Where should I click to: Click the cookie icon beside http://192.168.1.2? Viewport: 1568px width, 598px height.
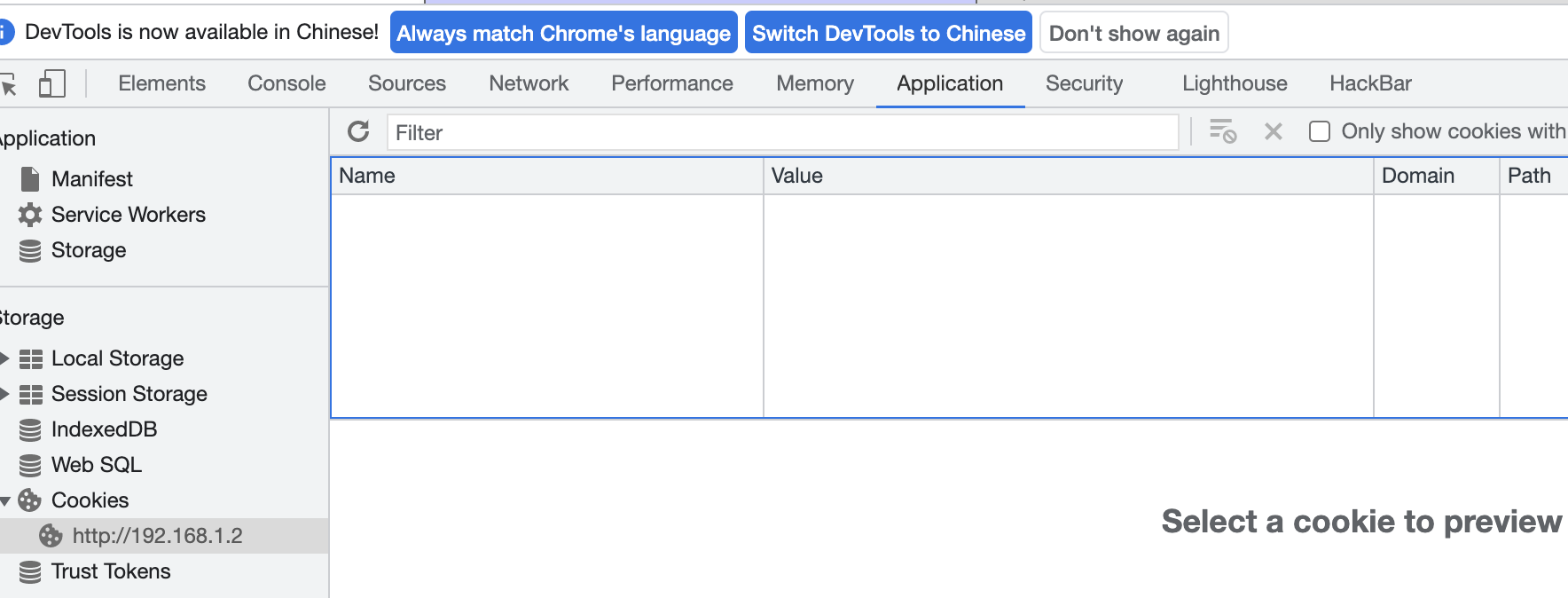tap(51, 536)
